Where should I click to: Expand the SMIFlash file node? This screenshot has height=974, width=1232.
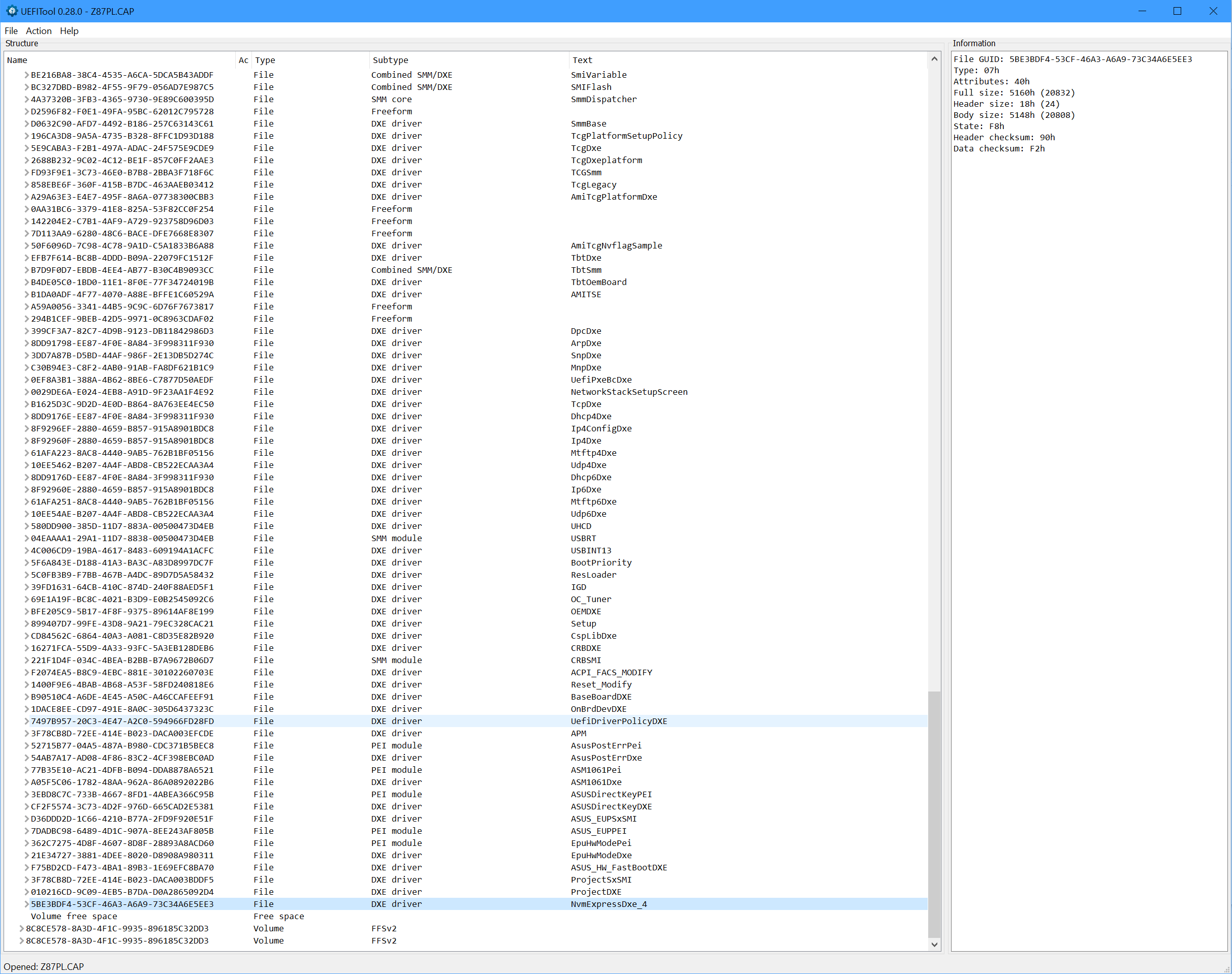(26, 87)
